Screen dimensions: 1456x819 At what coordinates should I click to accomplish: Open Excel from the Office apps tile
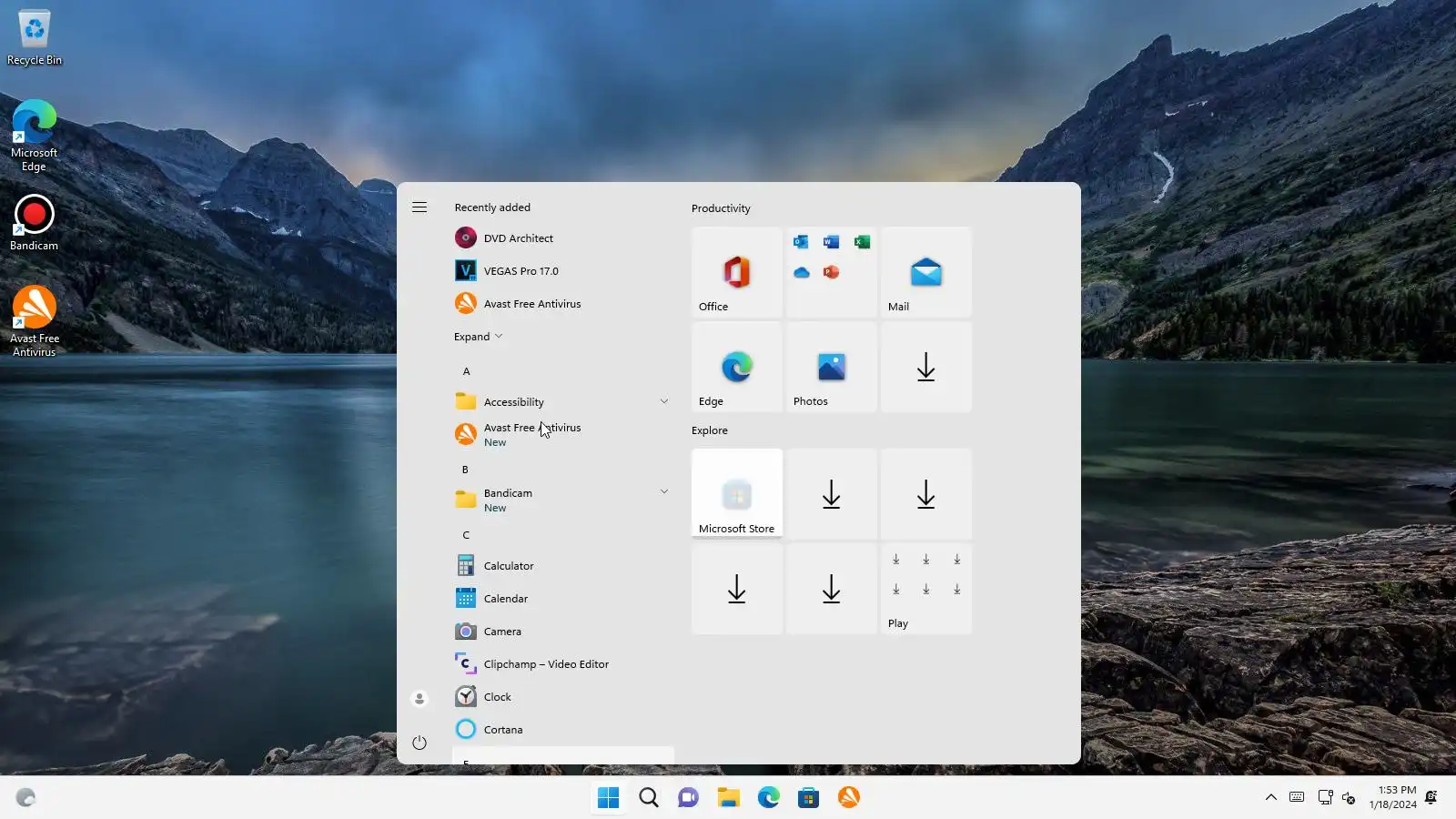point(862,242)
